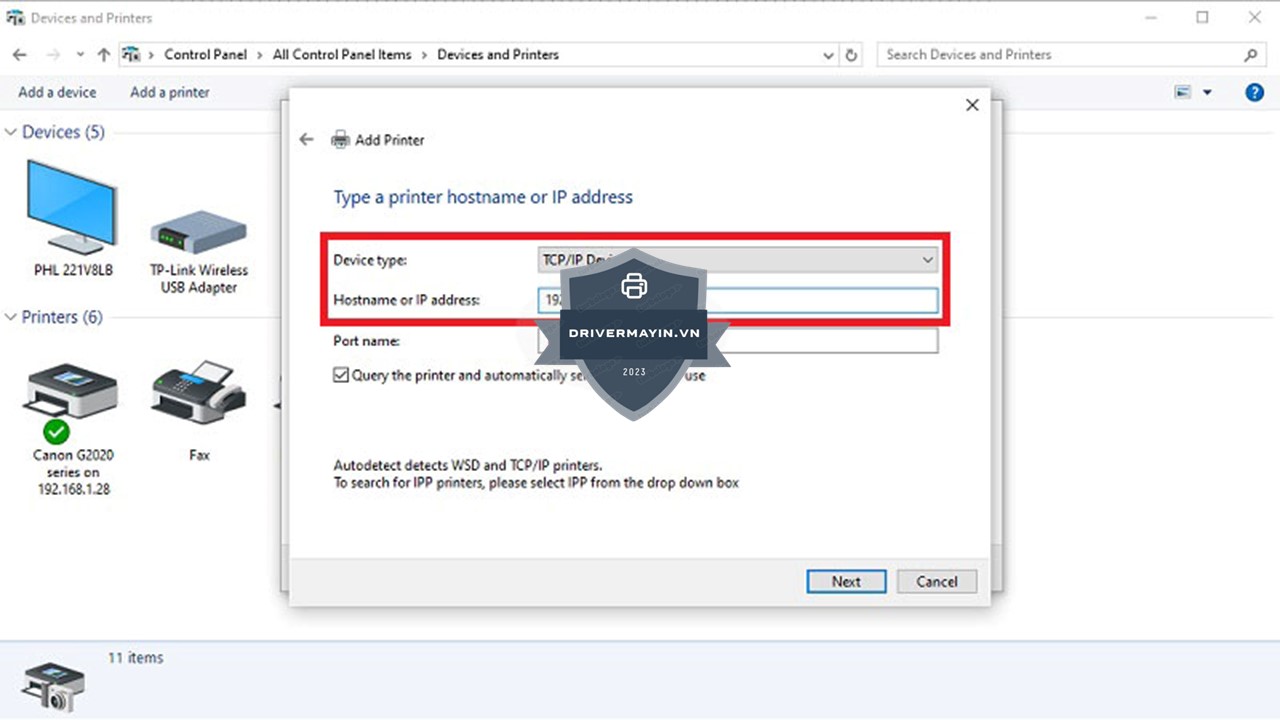Collapse the Devices (5) group
The width and height of the screenshot is (1280, 720).
(12, 132)
